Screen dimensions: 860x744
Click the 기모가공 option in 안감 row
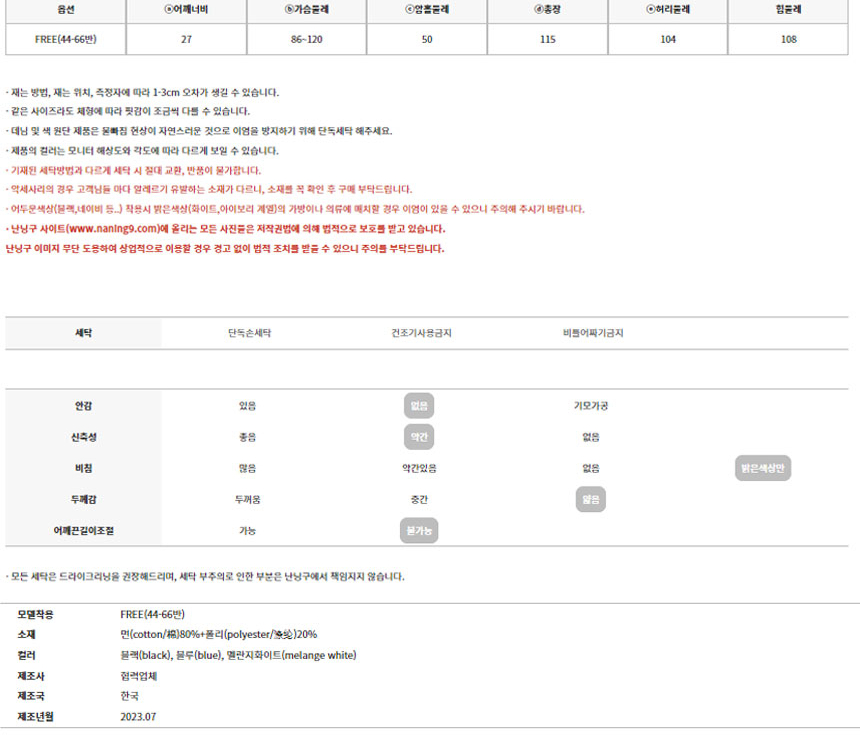click(590, 406)
